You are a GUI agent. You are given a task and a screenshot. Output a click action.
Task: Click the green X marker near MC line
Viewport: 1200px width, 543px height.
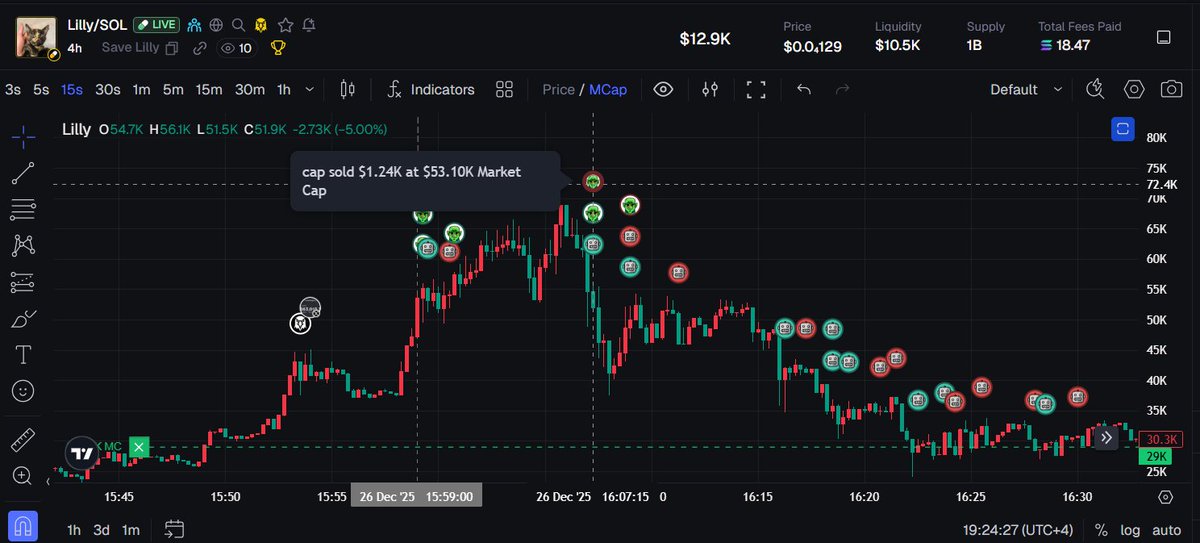pos(139,447)
